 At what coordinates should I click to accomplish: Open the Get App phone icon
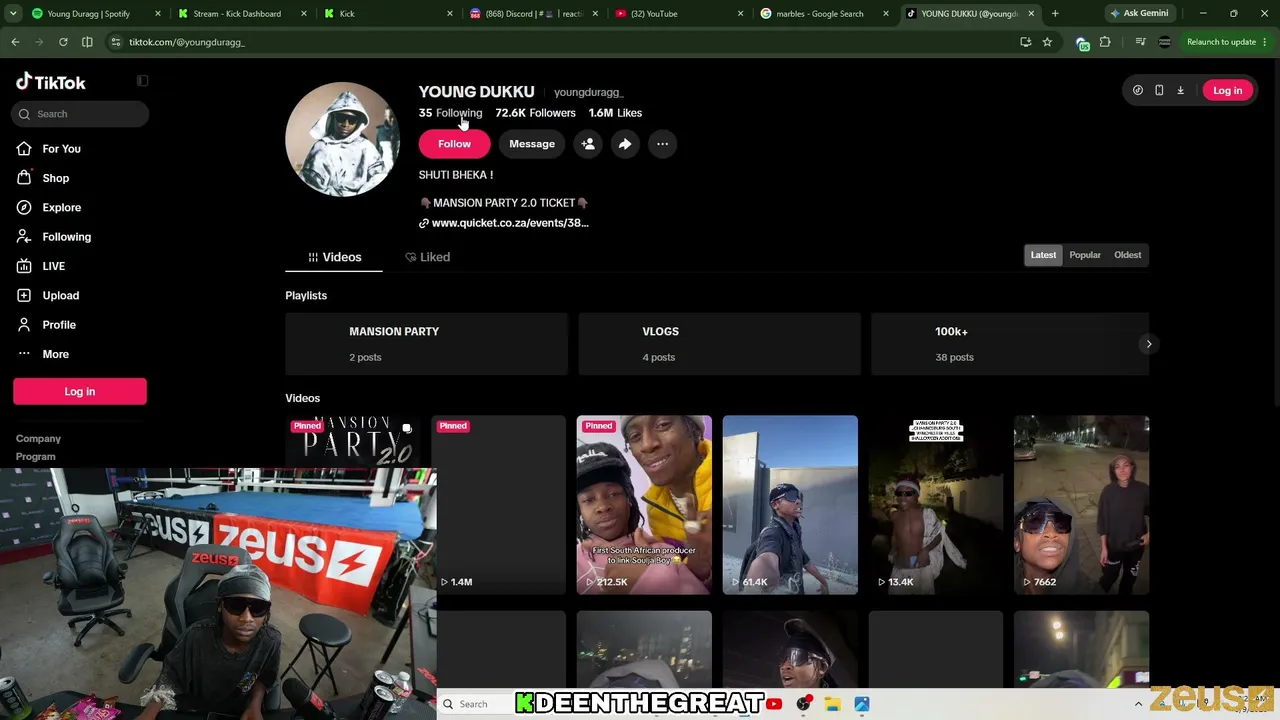(1159, 91)
